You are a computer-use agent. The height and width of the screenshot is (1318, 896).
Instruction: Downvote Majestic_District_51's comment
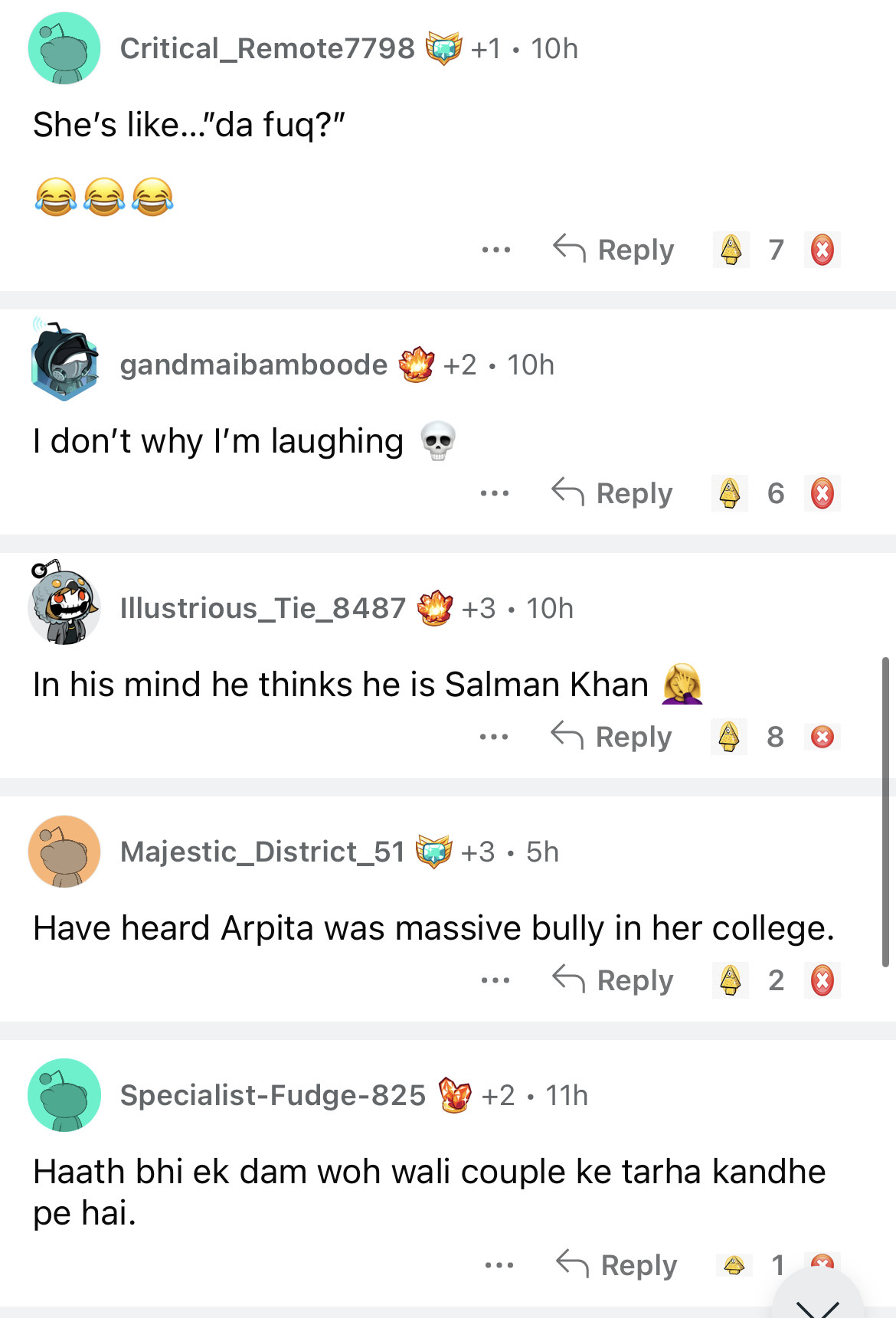822,980
